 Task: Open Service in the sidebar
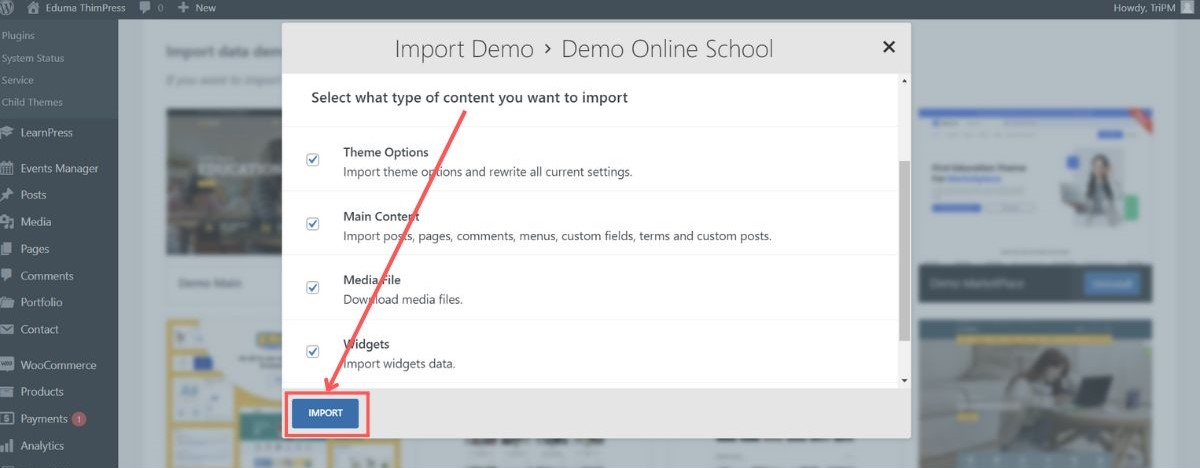(18, 80)
